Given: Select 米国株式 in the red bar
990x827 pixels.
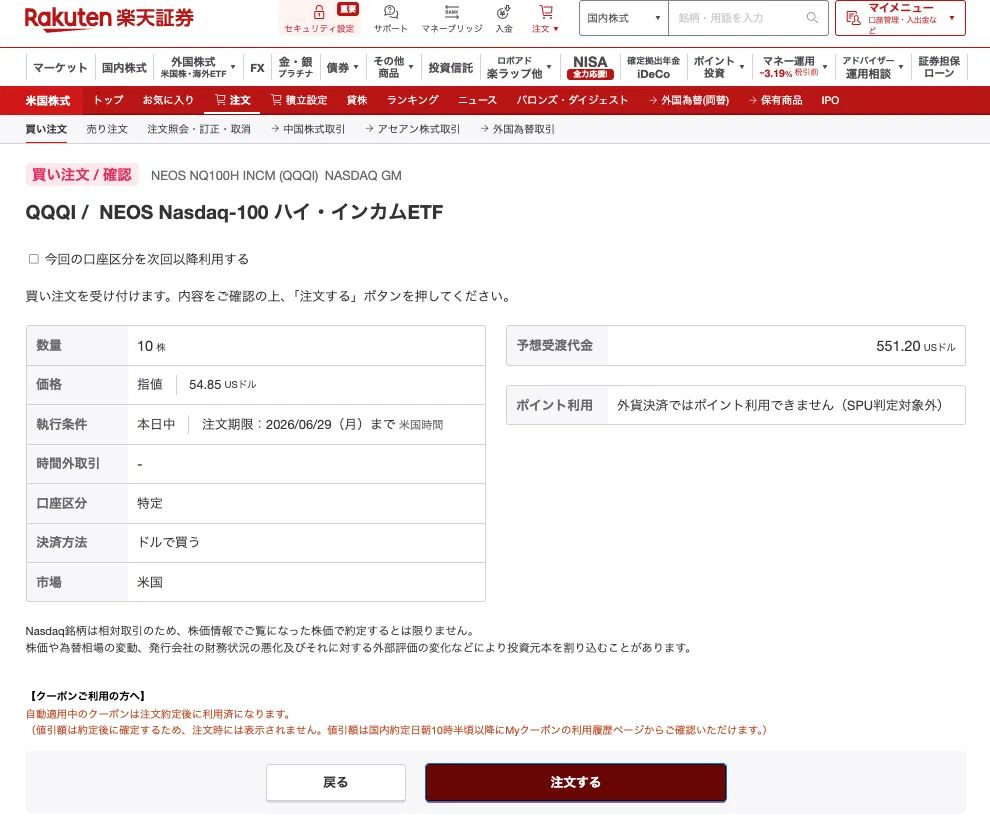Looking at the screenshot, I should pos(48,100).
